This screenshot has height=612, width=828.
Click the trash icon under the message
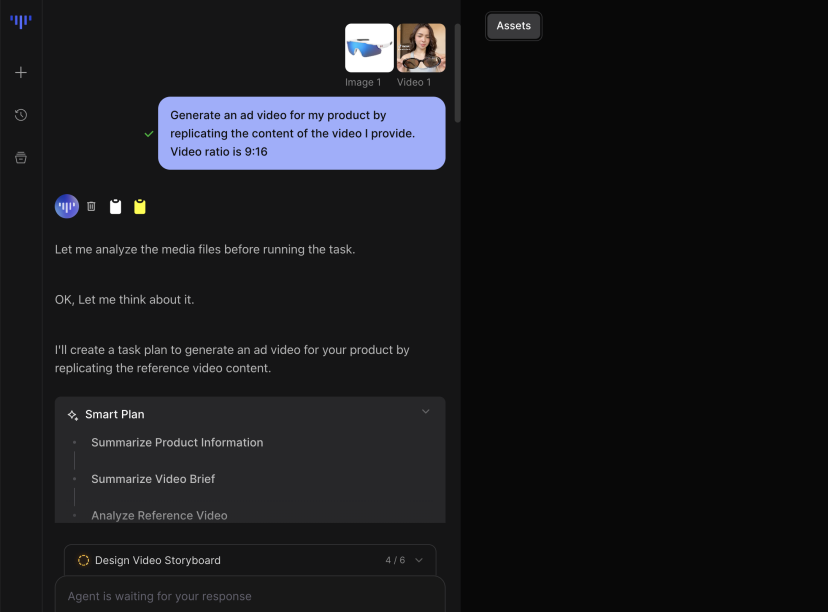pos(91,206)
